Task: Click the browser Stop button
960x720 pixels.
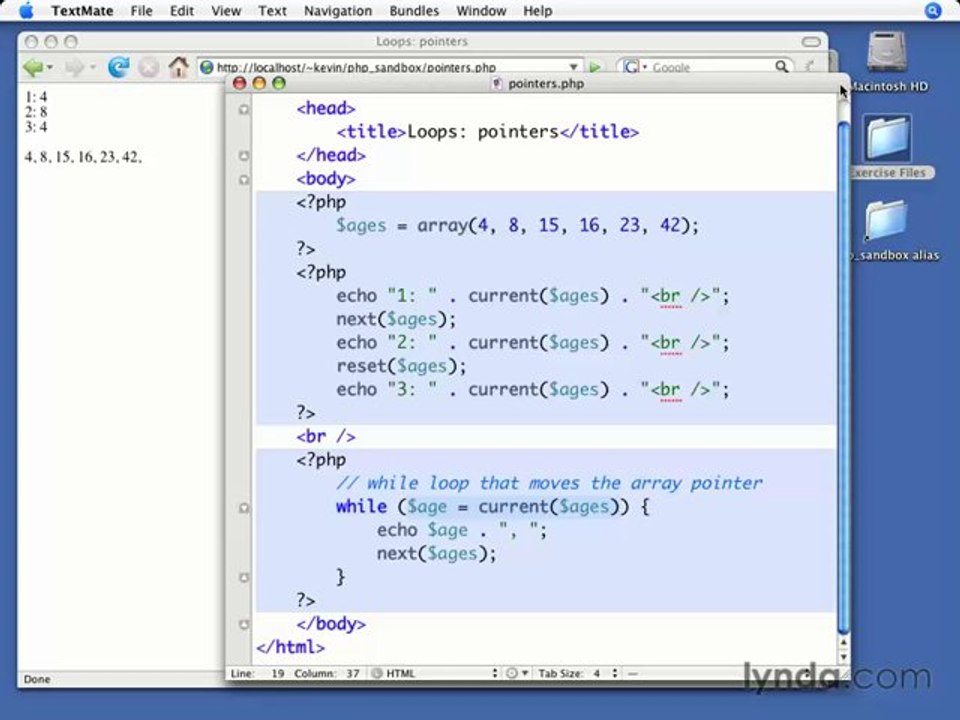Action: (x=148, y=67)
